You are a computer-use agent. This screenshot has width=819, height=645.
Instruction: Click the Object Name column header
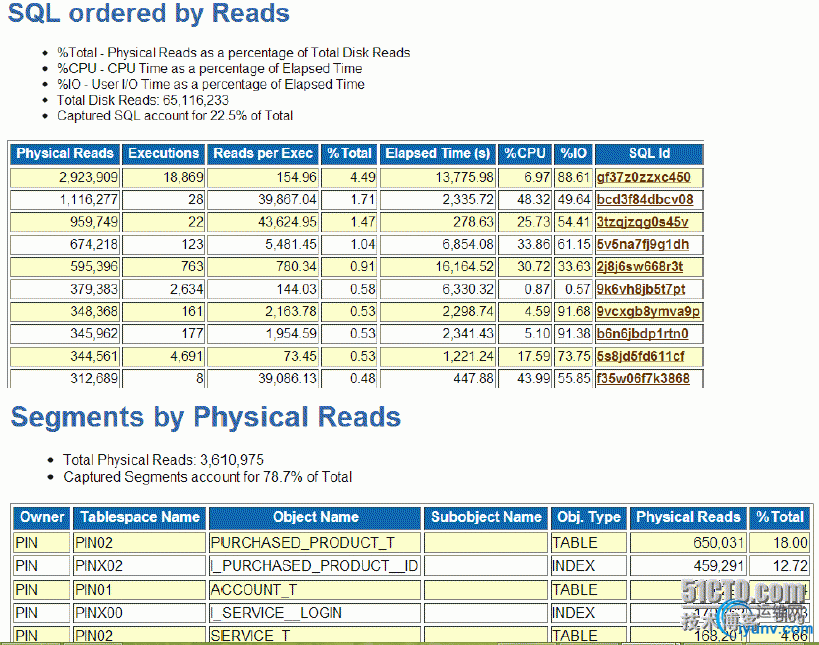(315, 517)
